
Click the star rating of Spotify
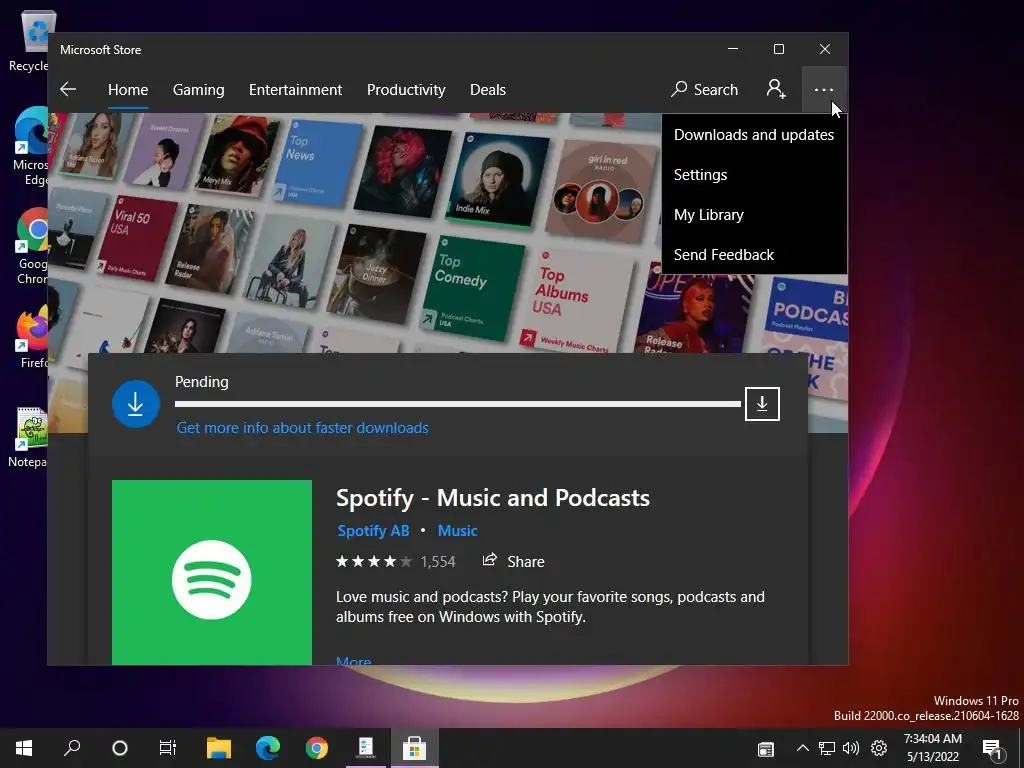374,562
